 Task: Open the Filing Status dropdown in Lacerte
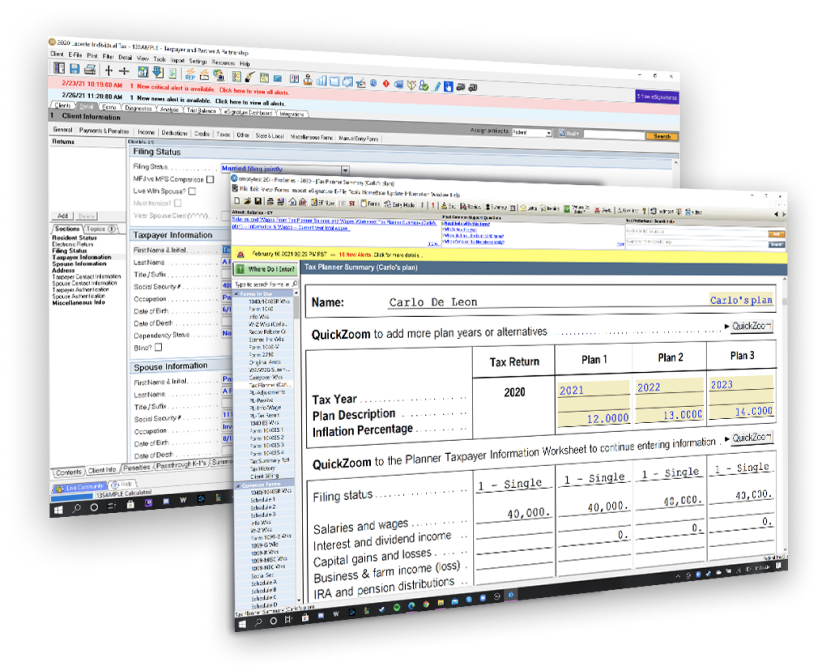(345, 170)
